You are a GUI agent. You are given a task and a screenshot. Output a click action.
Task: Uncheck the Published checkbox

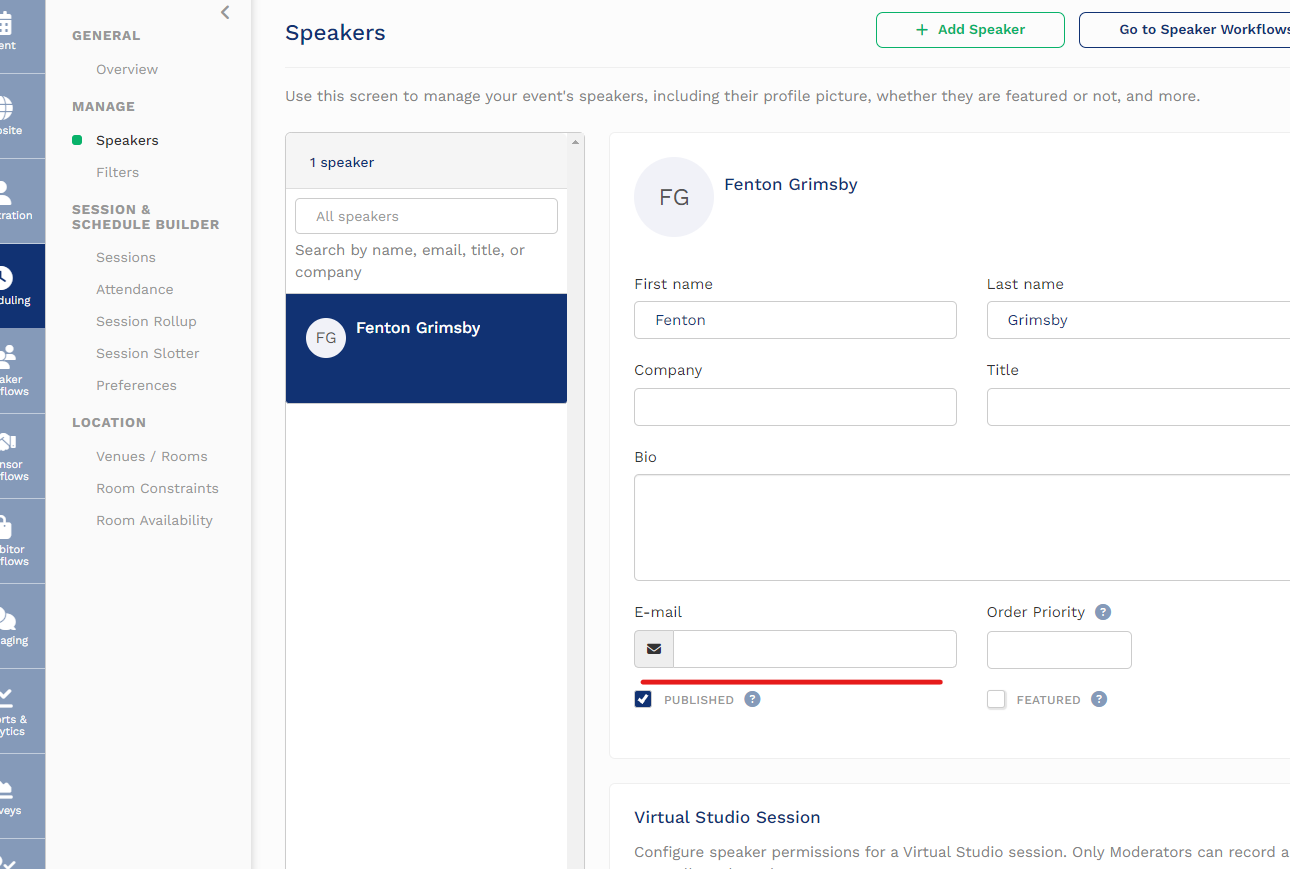tap(643, 699)
